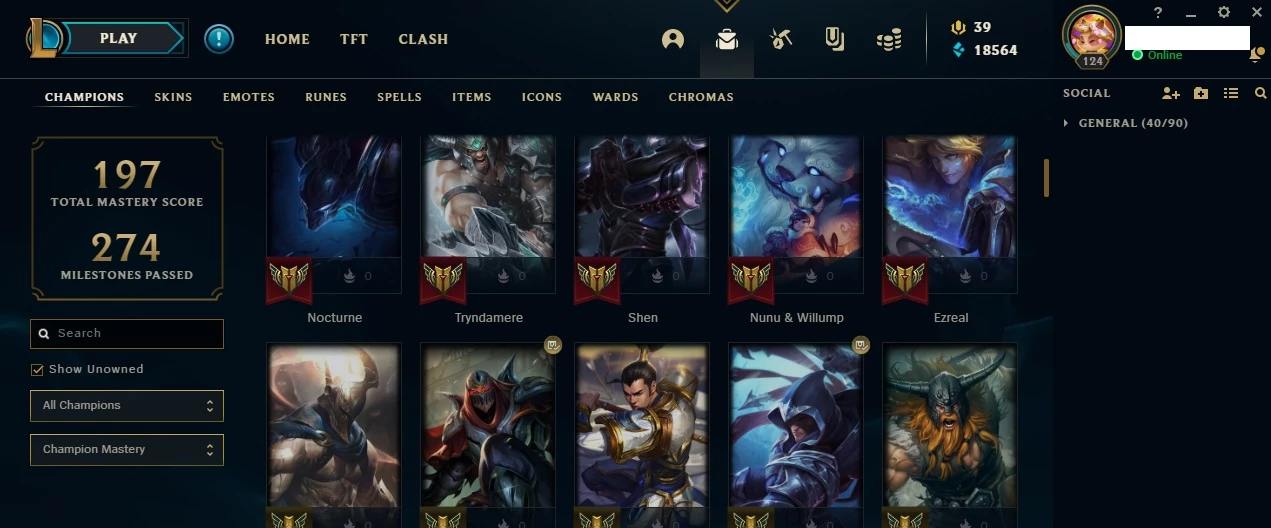Switch to the Chromas tab

[x=701, y=97]
